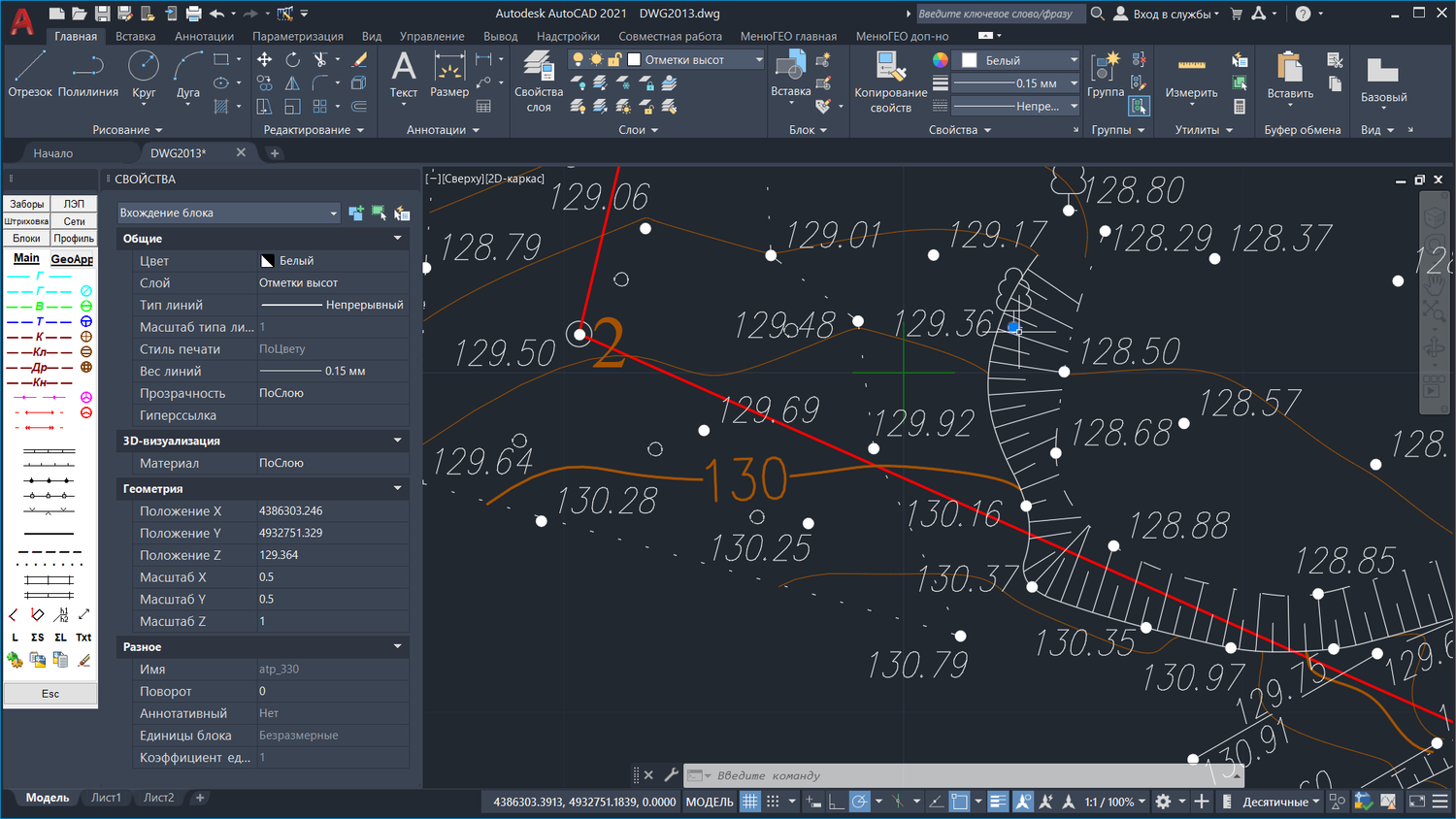Collapse the Геометрия section in properties
The height and width of the screenshot is (819, 1456).
pos(397,488)
